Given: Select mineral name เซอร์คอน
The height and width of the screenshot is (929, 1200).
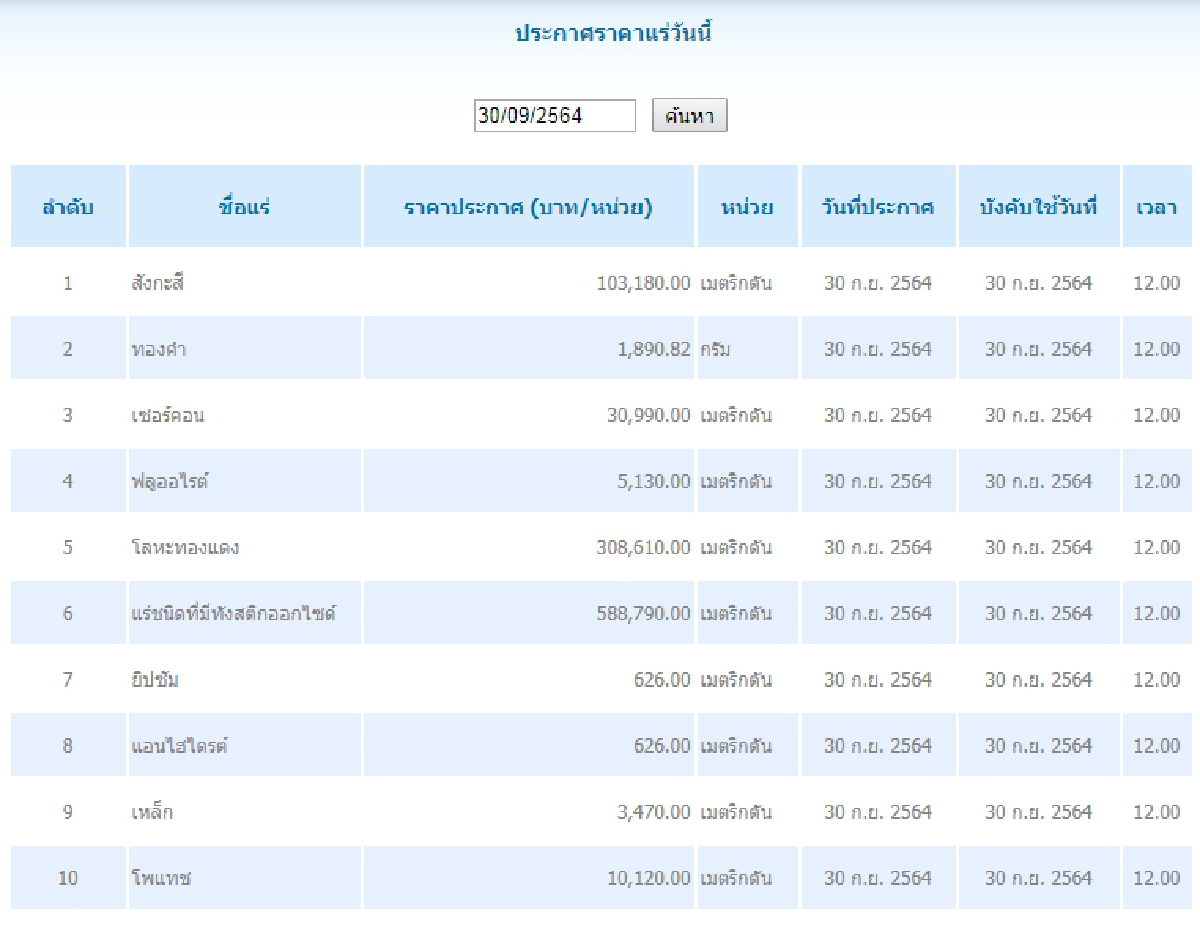Looking at the screenshot, I should 168,415.
